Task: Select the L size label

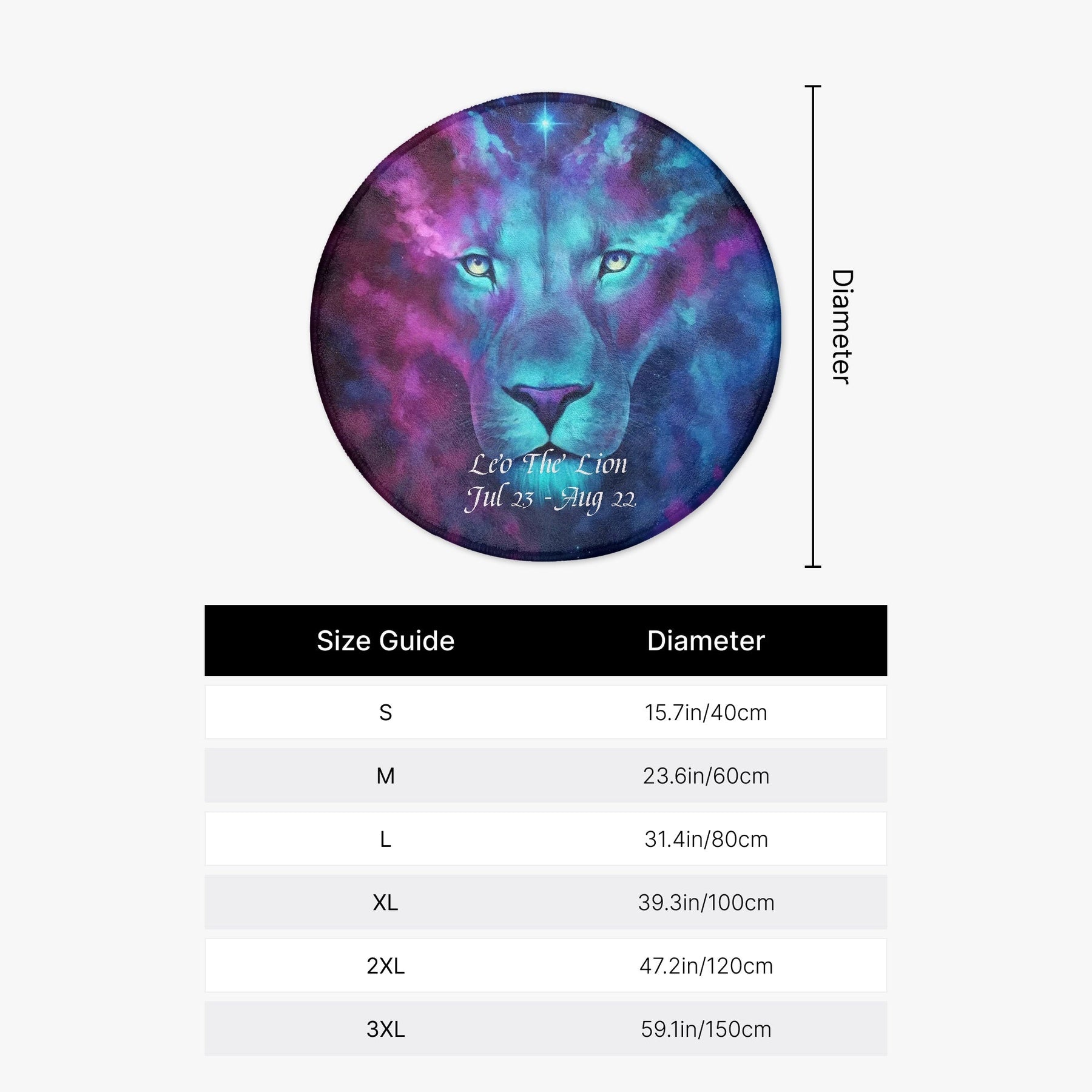Action: click(x=386, y=839)
